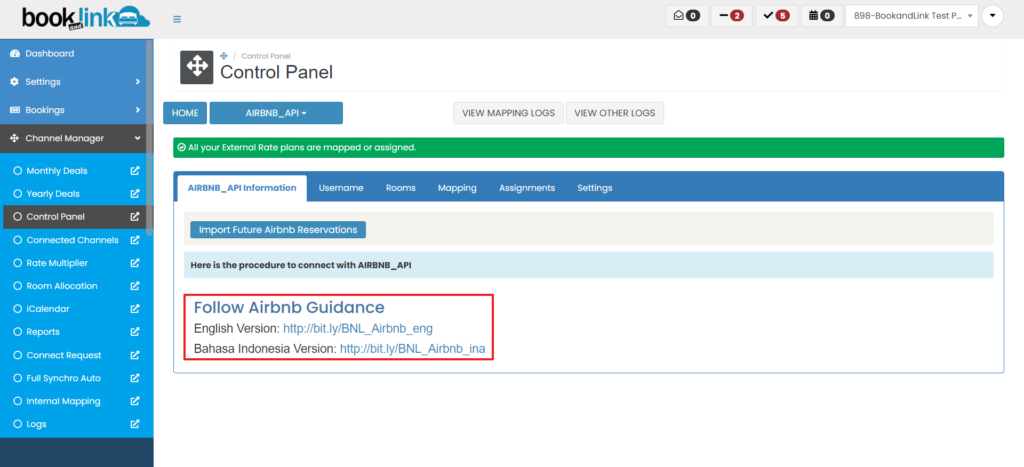
Task: Open the 898-BookandLink Test property selector
Action: [x=912, y=16]
